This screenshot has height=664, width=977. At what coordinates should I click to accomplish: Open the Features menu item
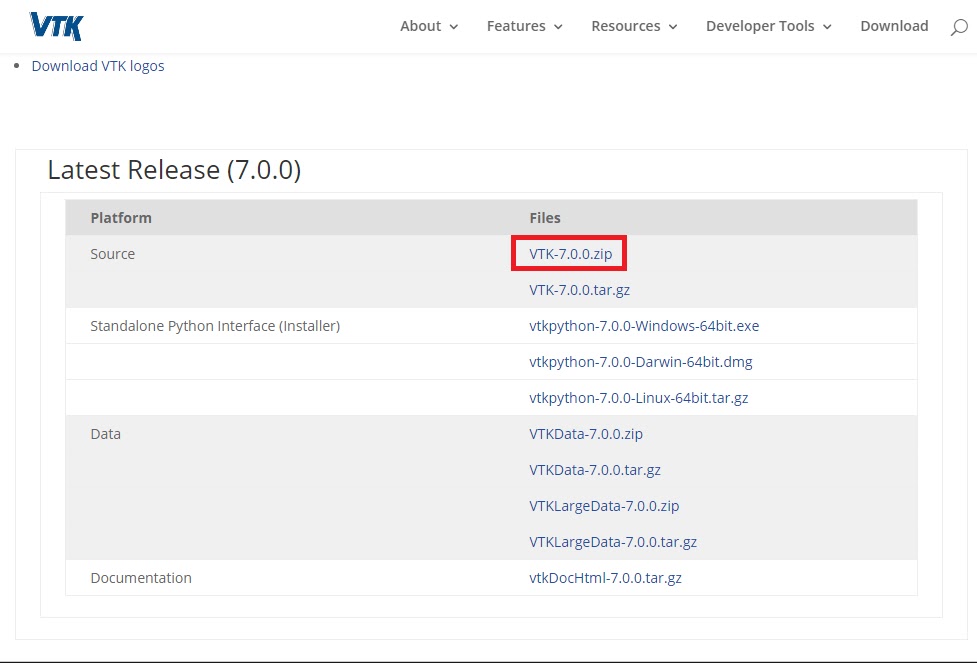pyautogui.click(x=516, y=26)
